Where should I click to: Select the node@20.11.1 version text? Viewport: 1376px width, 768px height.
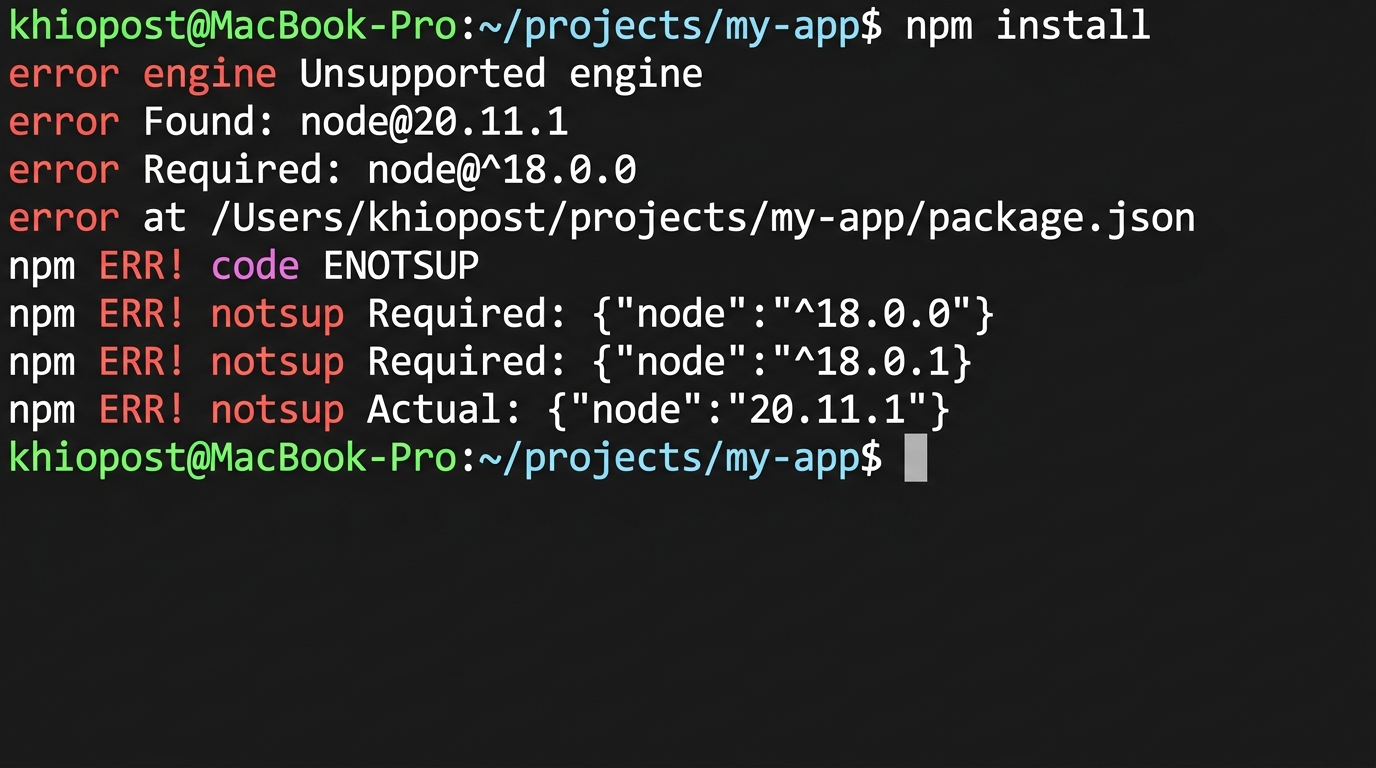click(x=433, y=121)
